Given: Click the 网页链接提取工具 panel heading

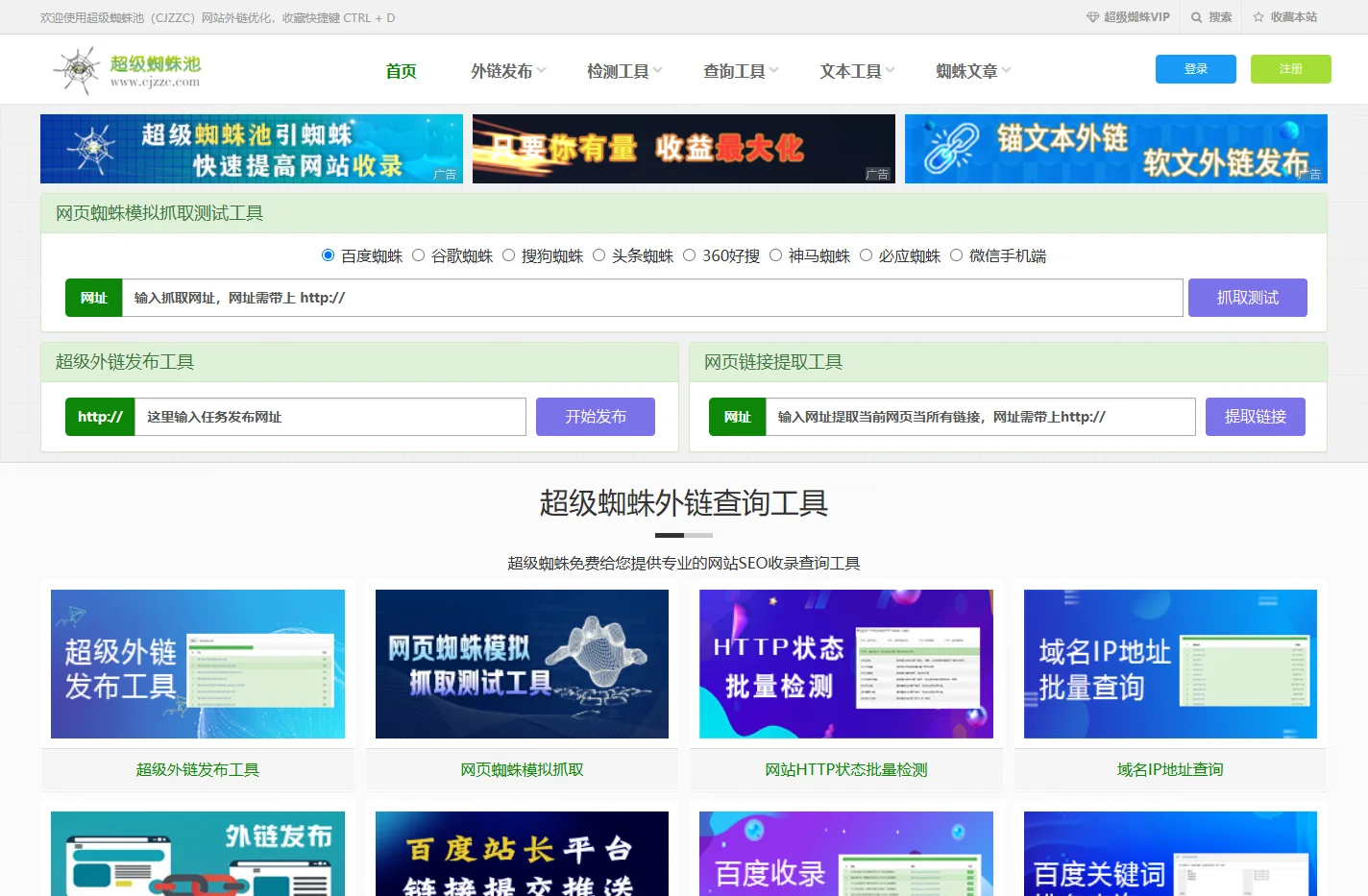Looking at the screenshot, I should [x=773, y=362].
